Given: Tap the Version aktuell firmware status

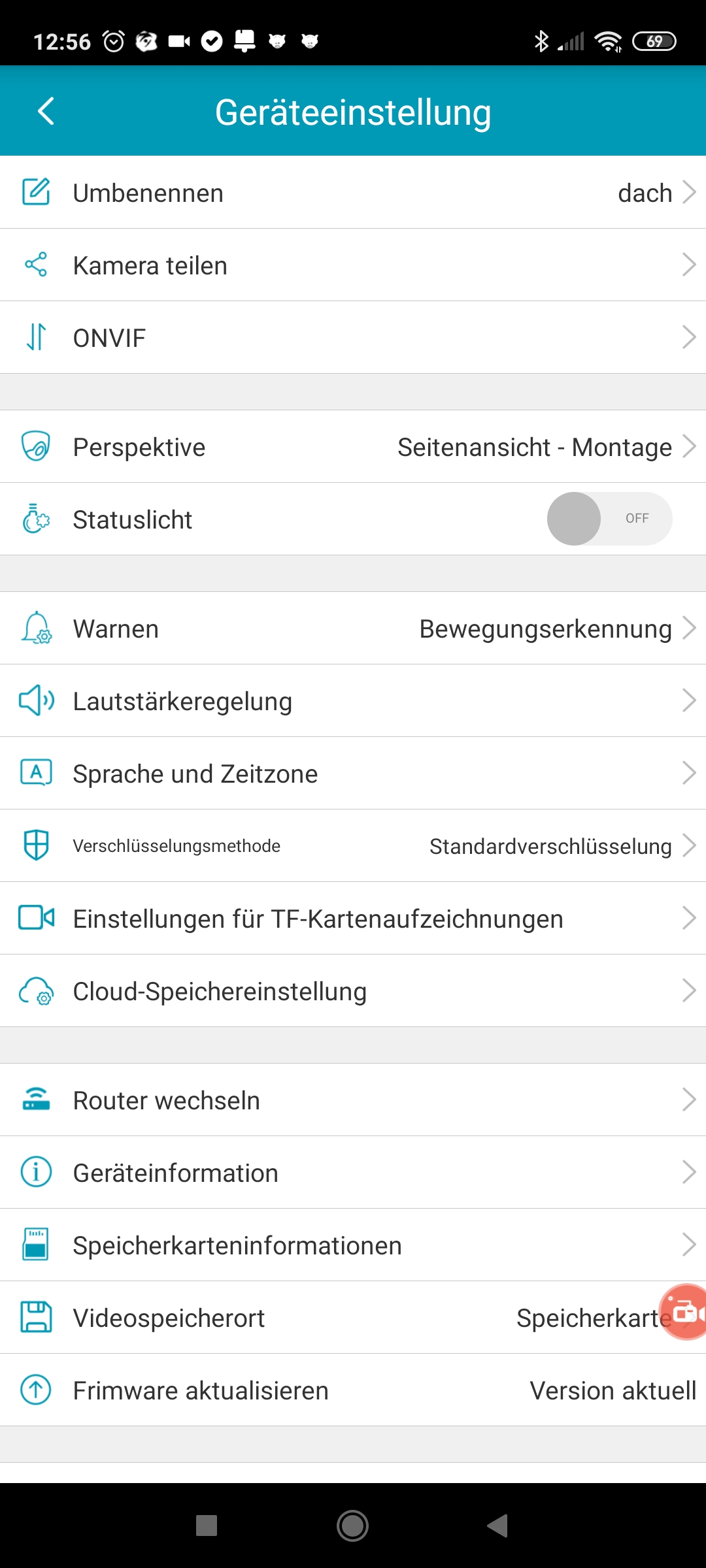Looking at the screenshot, I should pos(613,1391).
